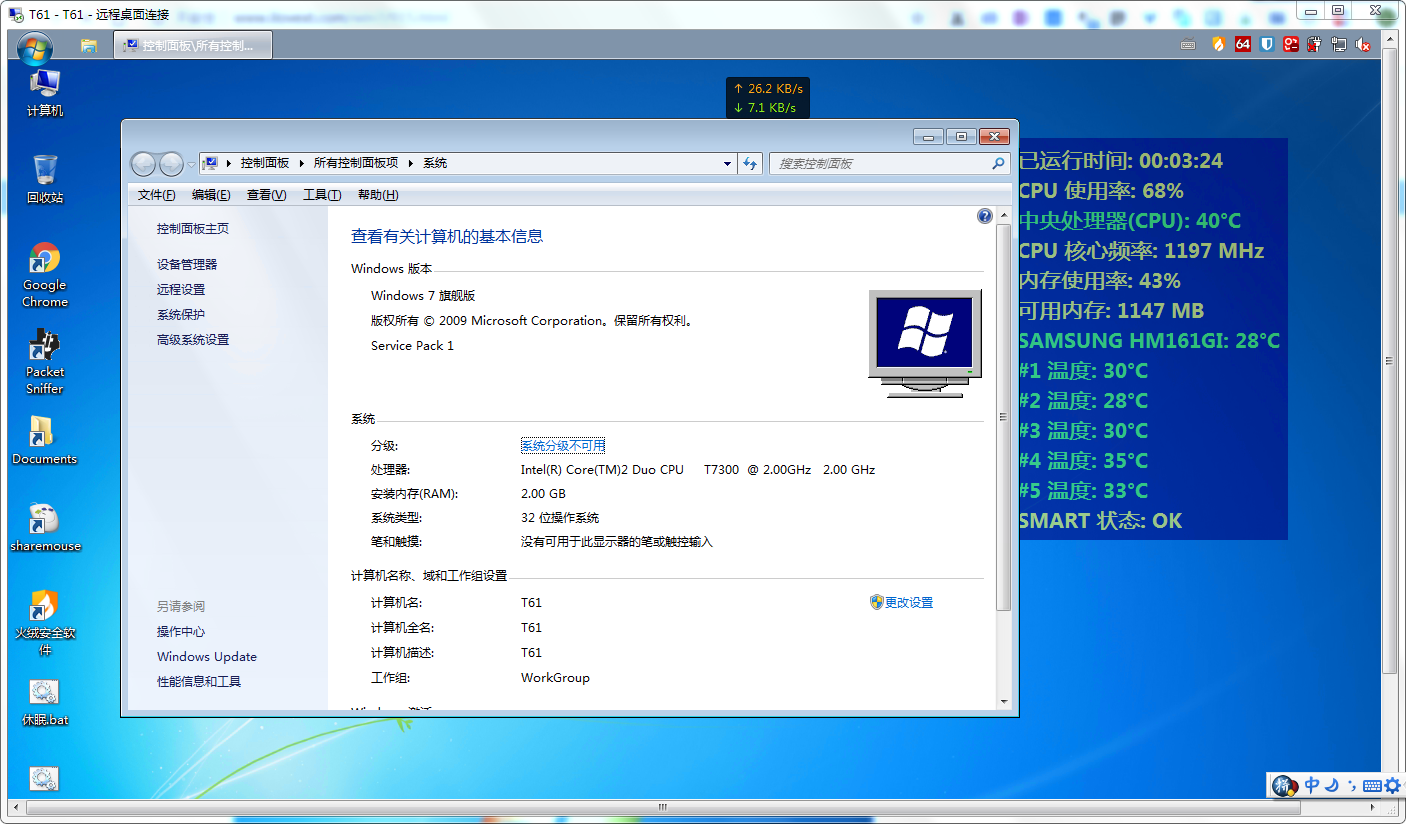Open the 编辑(E) menu
The width and height of the screenshot is (1406, 824).
211,195
